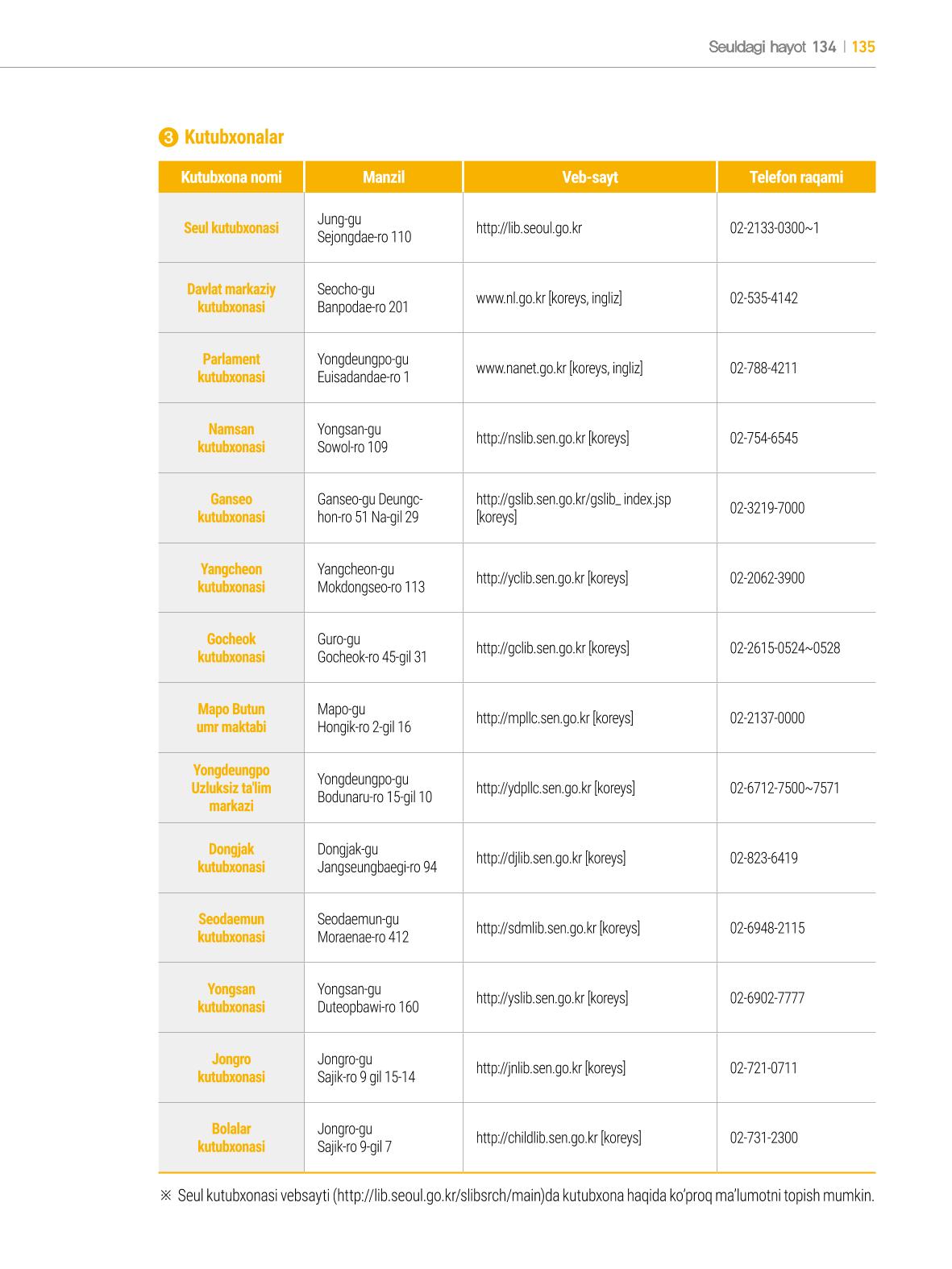The height and width of the screenshot is (1269, 952).
Task: Open the yclib.sen.go.kr Yangcheon link
Action: pos(530,578)
